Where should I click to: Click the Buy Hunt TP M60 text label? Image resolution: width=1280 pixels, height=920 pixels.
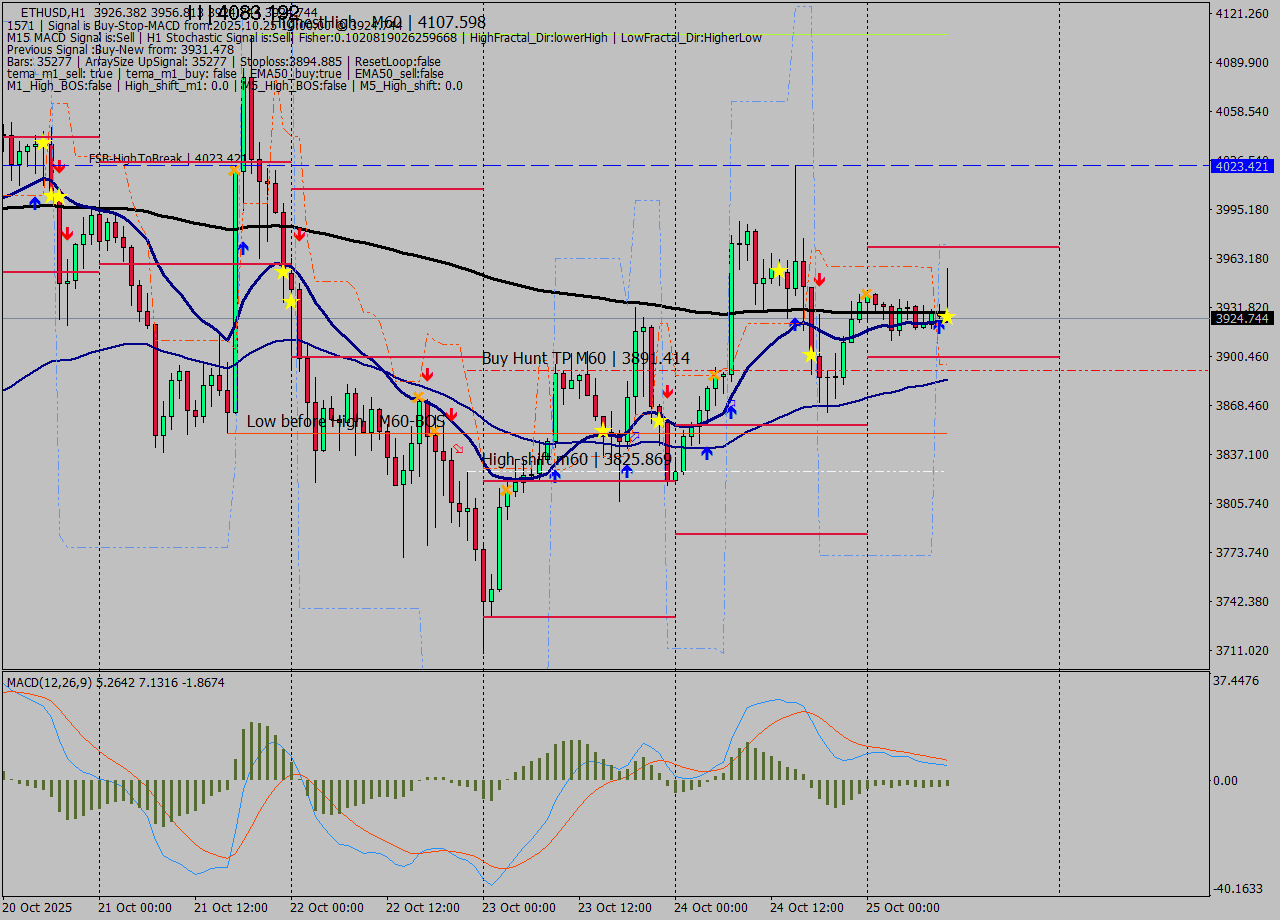pos(586,358)
